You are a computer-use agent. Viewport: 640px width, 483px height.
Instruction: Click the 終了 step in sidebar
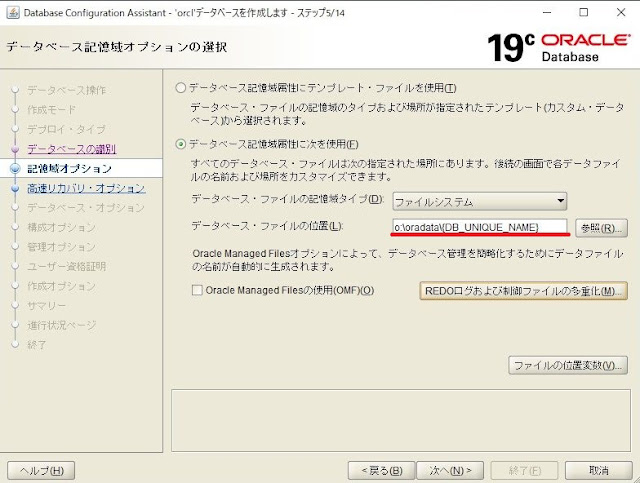37,345
